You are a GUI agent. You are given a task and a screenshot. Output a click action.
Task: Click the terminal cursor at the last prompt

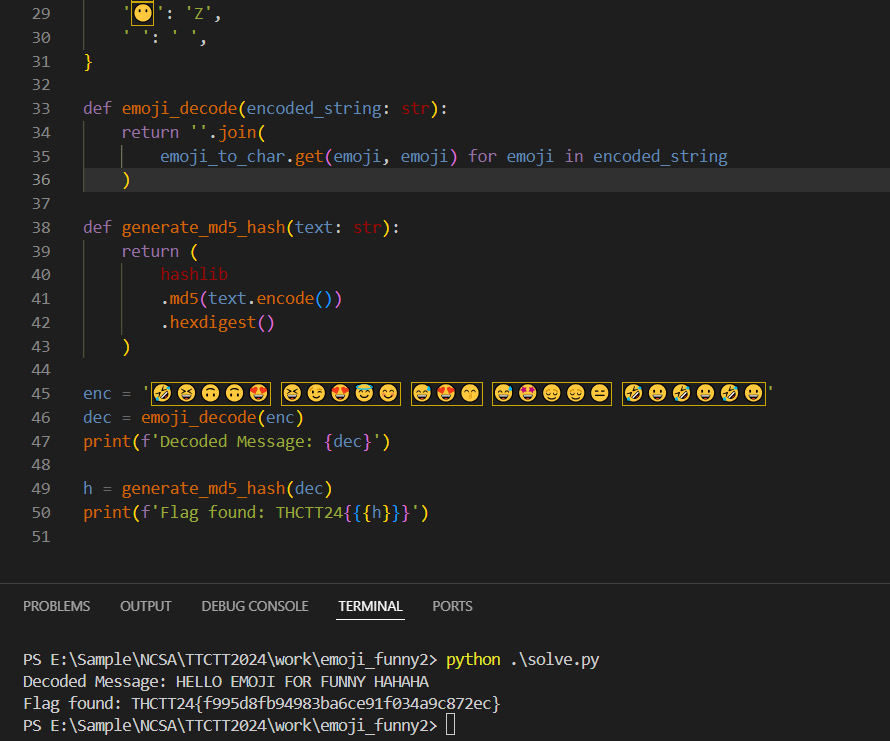pyautogui.click(x=450, y=725)
